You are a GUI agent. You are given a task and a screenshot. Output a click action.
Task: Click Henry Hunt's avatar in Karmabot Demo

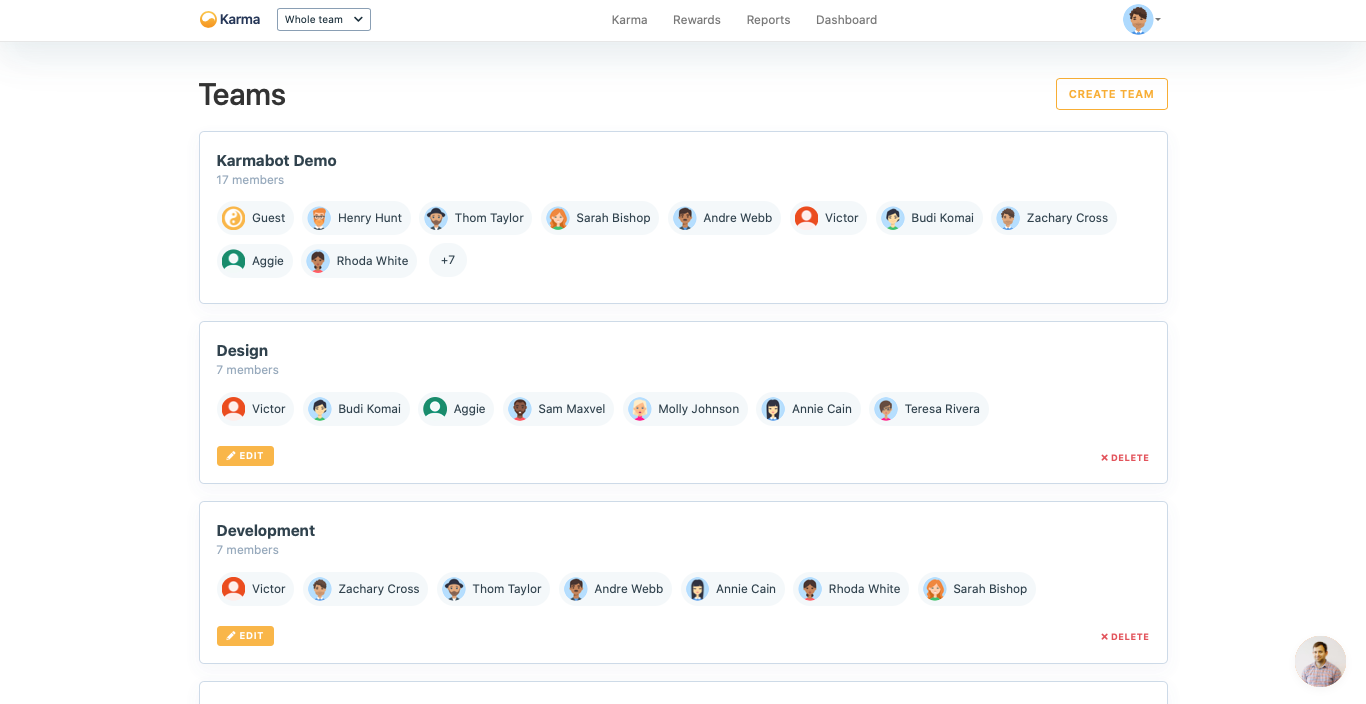[x=319, y=218]
